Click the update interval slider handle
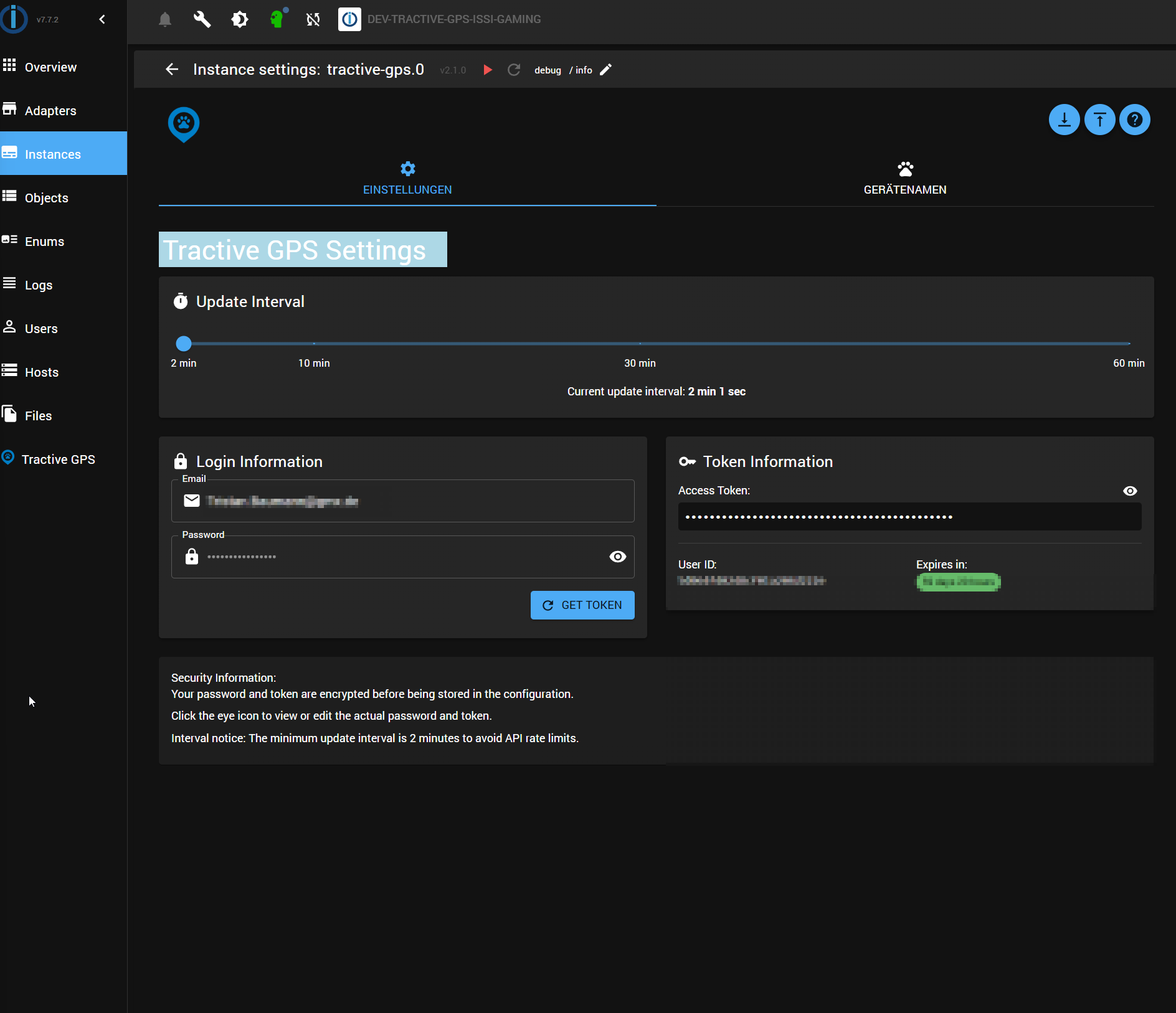Viewport: 1176px width, 1013px height. 184,343
